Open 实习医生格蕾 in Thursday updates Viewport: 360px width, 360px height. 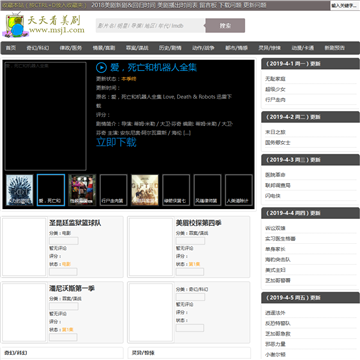pyautogui.click(x=280, y=239)
